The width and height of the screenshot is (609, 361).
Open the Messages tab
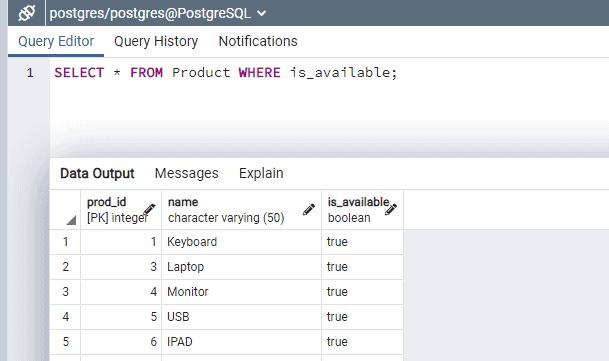(x=186, y=173)
